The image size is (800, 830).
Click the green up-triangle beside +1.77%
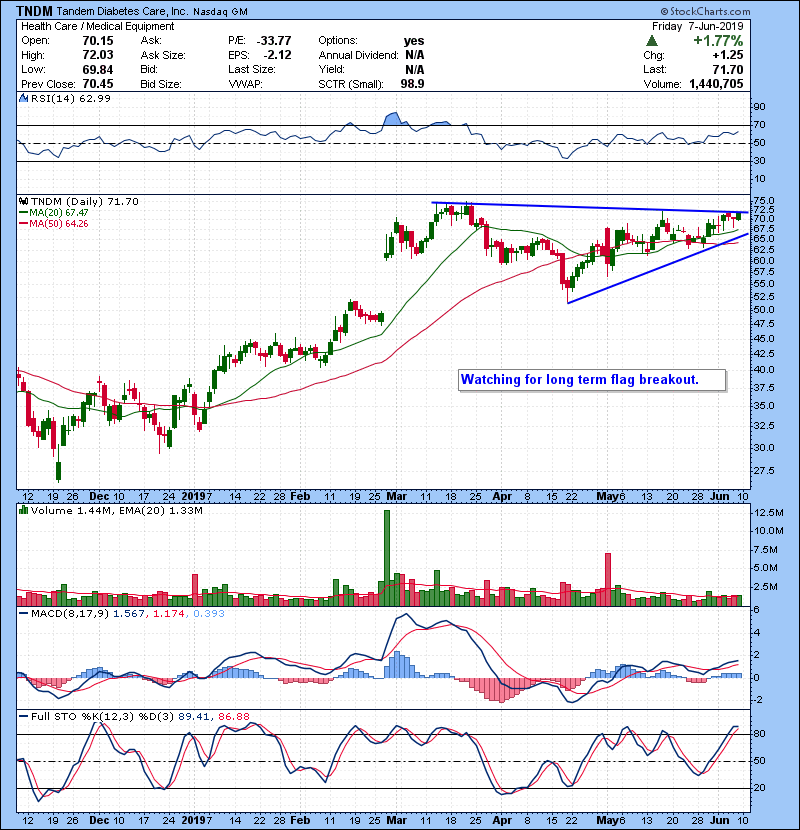[x=652, y=41]
